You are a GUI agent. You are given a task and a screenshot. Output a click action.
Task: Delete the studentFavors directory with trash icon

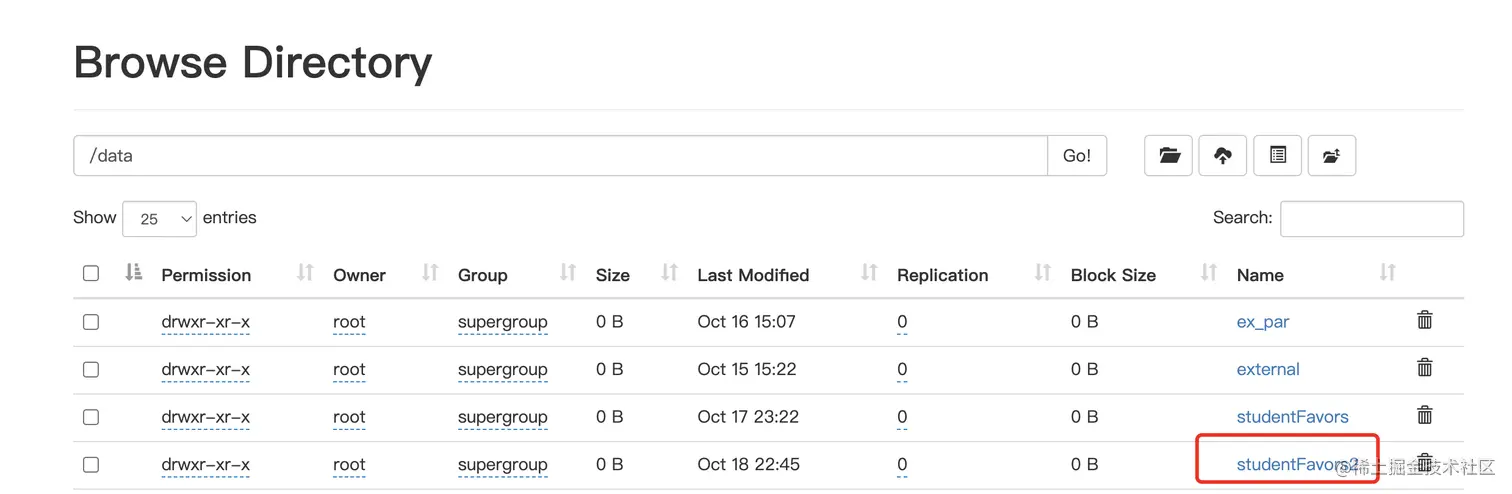(x=1425, y=414)
